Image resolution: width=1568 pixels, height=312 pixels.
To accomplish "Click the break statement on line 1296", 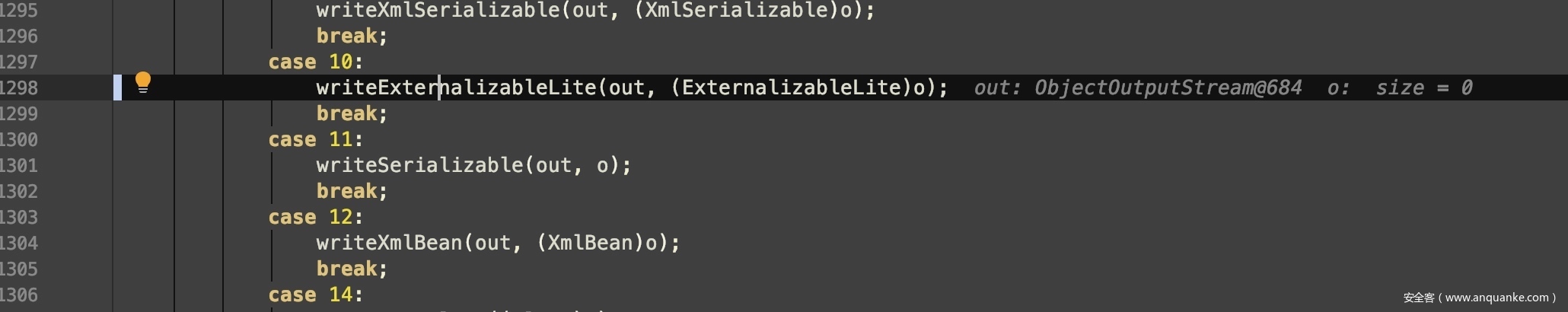I will pyautogui.click(x=352, y=37).
